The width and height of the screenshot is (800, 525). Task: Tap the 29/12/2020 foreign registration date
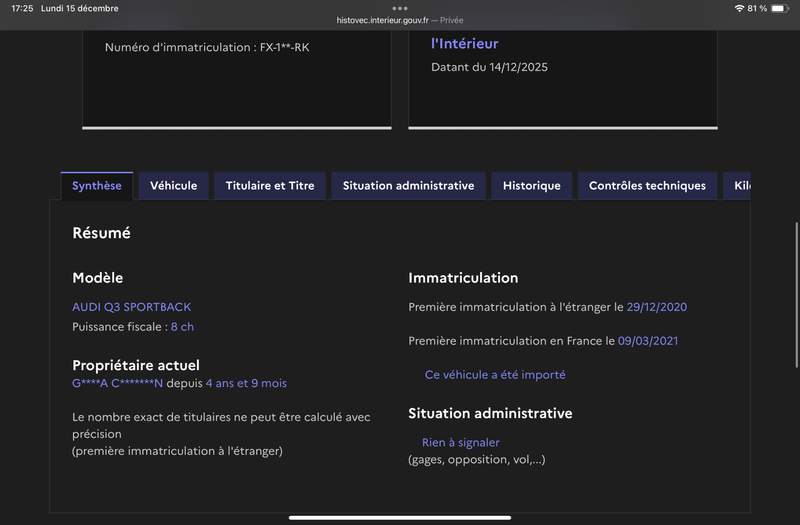point(656,307)
